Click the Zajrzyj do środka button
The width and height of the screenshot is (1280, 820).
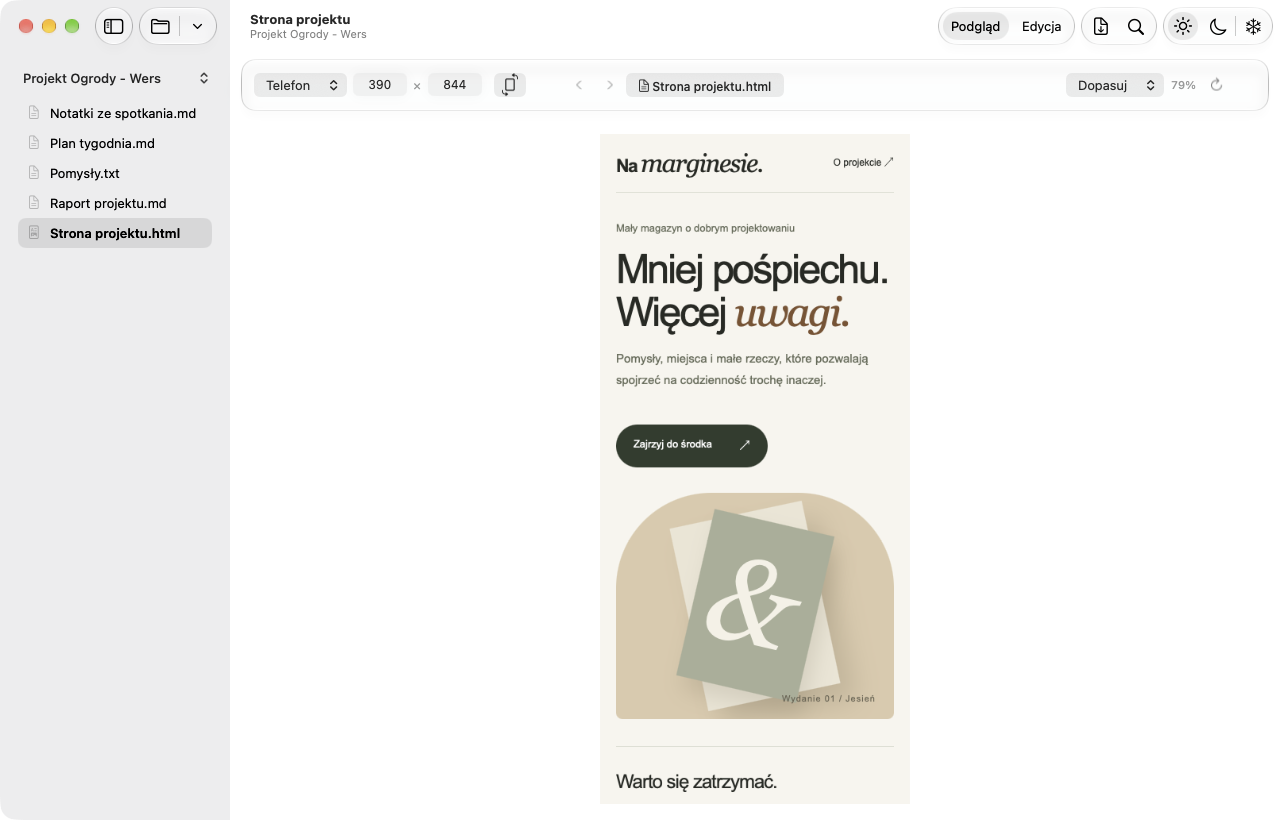(692, 445)
